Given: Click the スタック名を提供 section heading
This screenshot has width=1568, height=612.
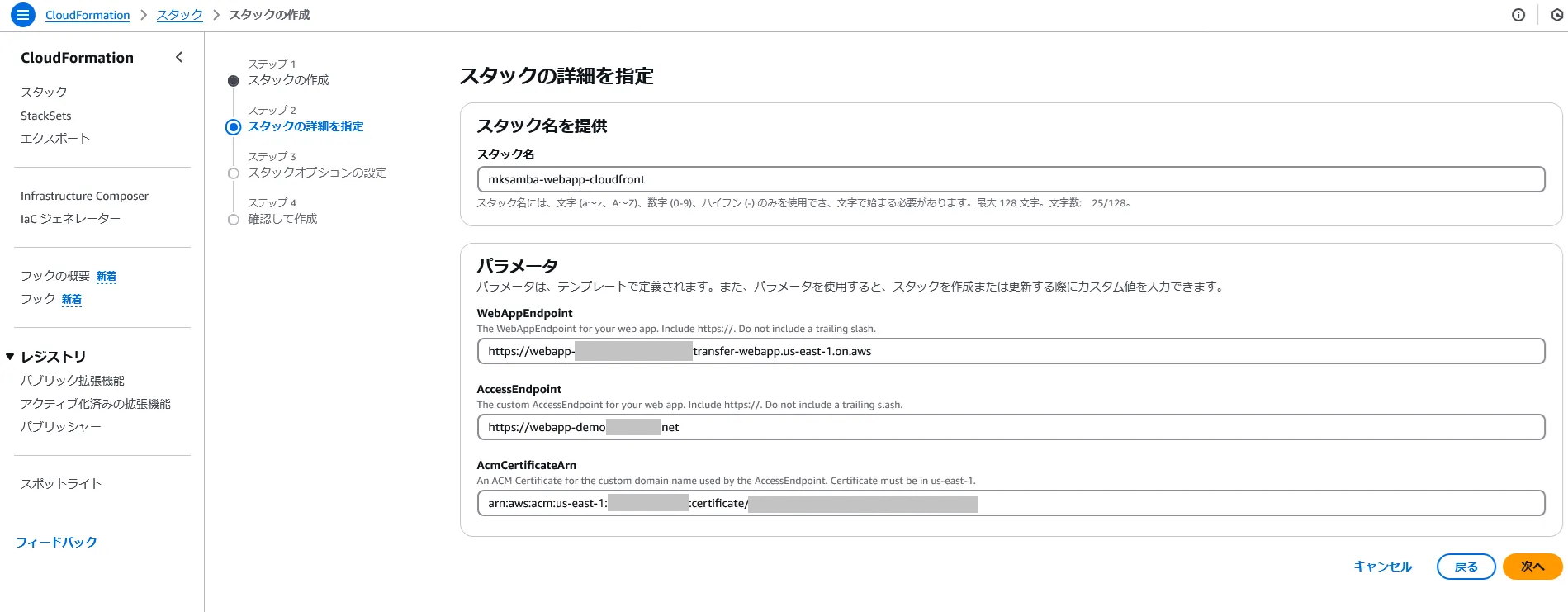Looking at the screenshot, I should [542, 126].
